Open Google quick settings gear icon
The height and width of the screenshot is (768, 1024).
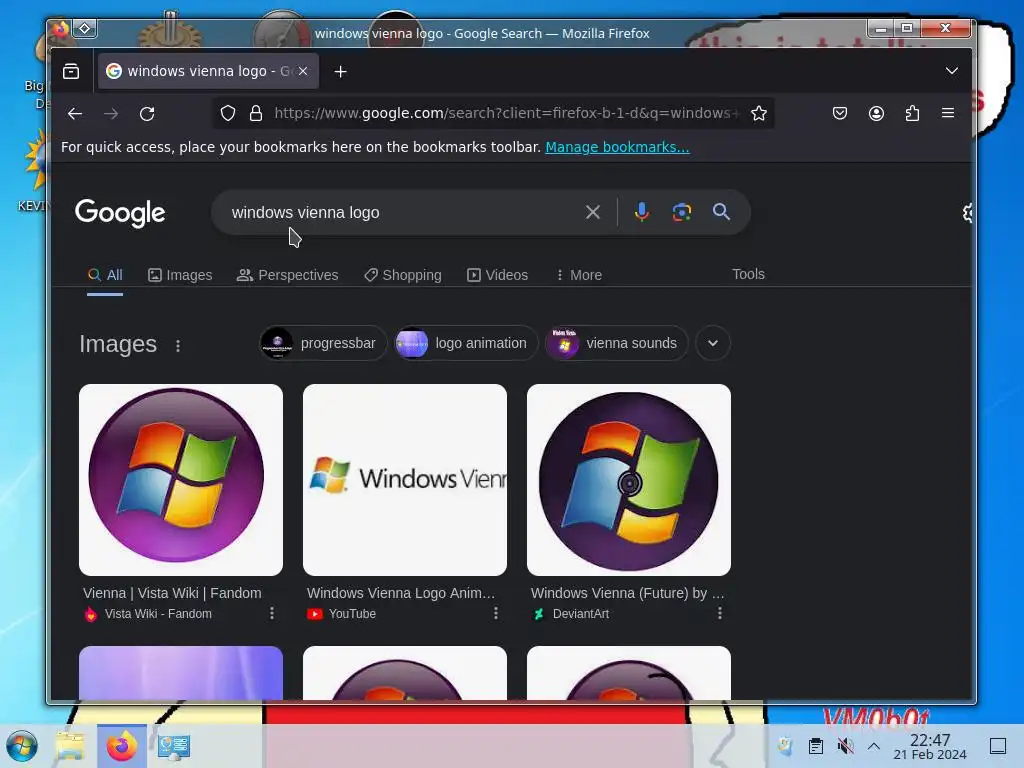point(967,213)
